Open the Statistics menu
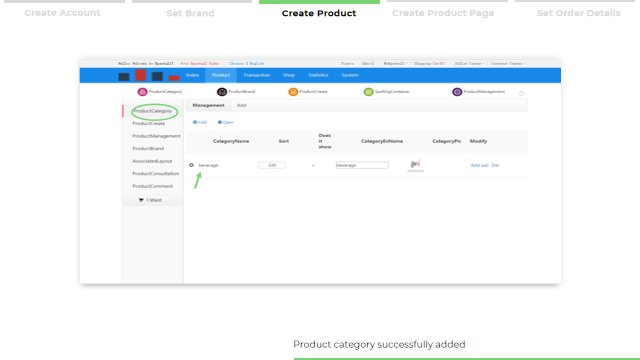The image size is (640, 360). 318,75
